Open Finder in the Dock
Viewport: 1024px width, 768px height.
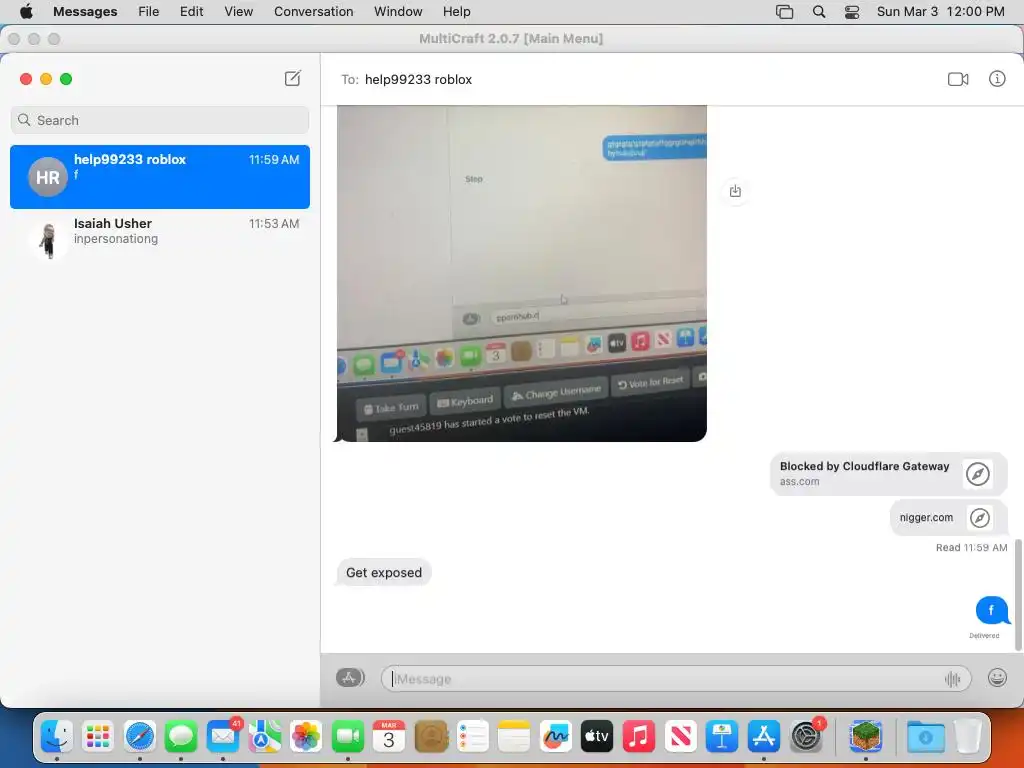[57, 737]
